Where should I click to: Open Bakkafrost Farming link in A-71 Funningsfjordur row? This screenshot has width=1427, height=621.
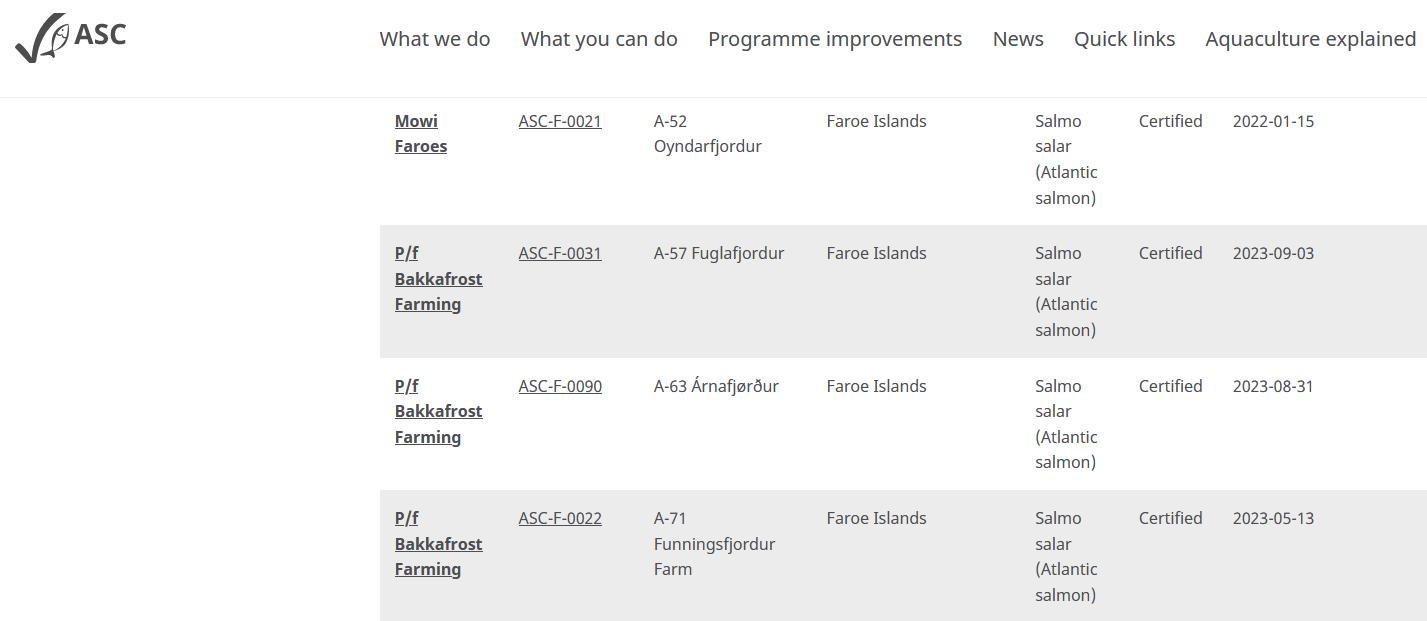tap(438, 544)
